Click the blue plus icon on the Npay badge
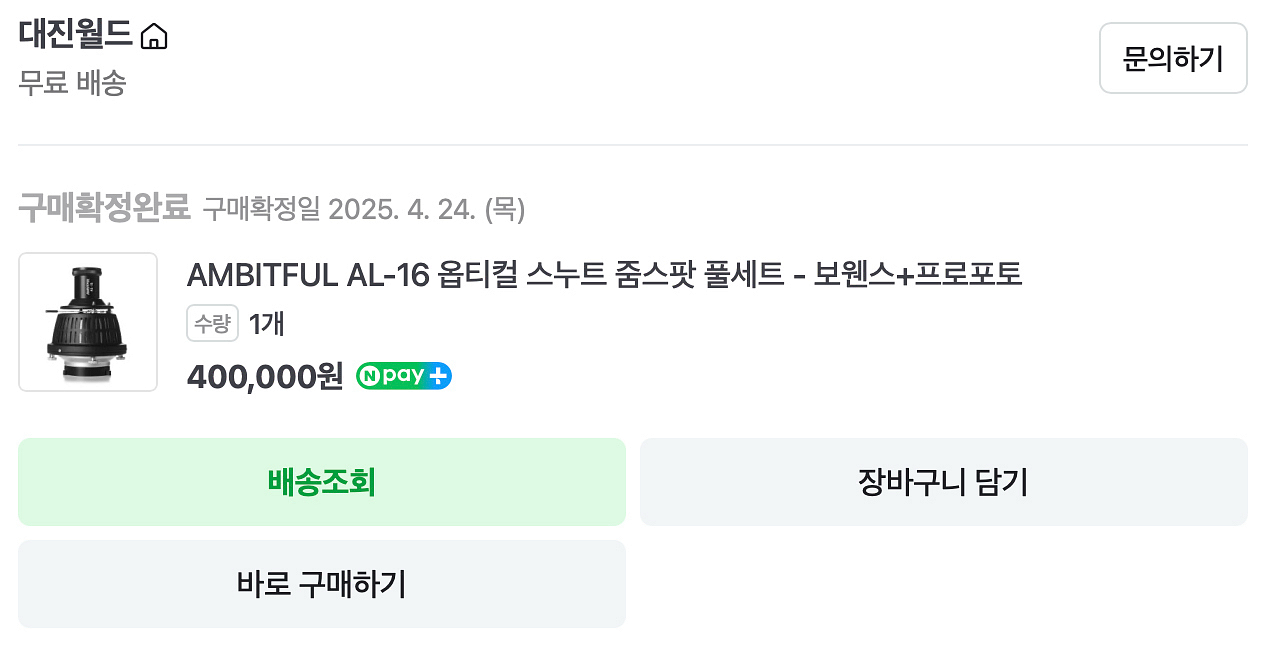Viewport: 1270px width, 656px height. pyautogui.click(x=439, y=377)
